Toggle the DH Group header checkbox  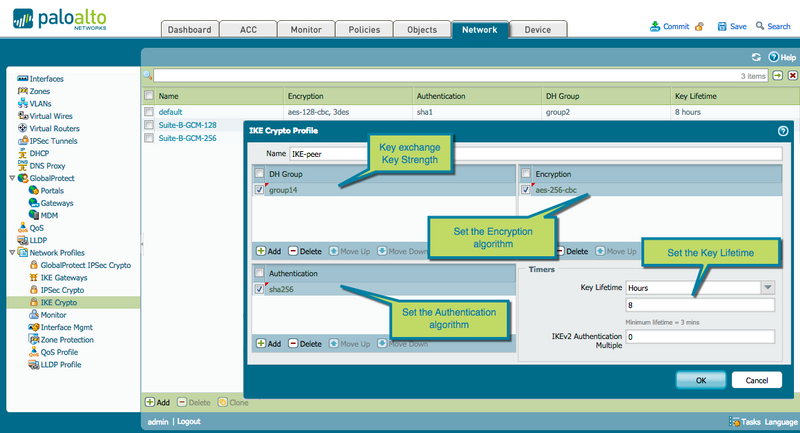tap(259, 173)
